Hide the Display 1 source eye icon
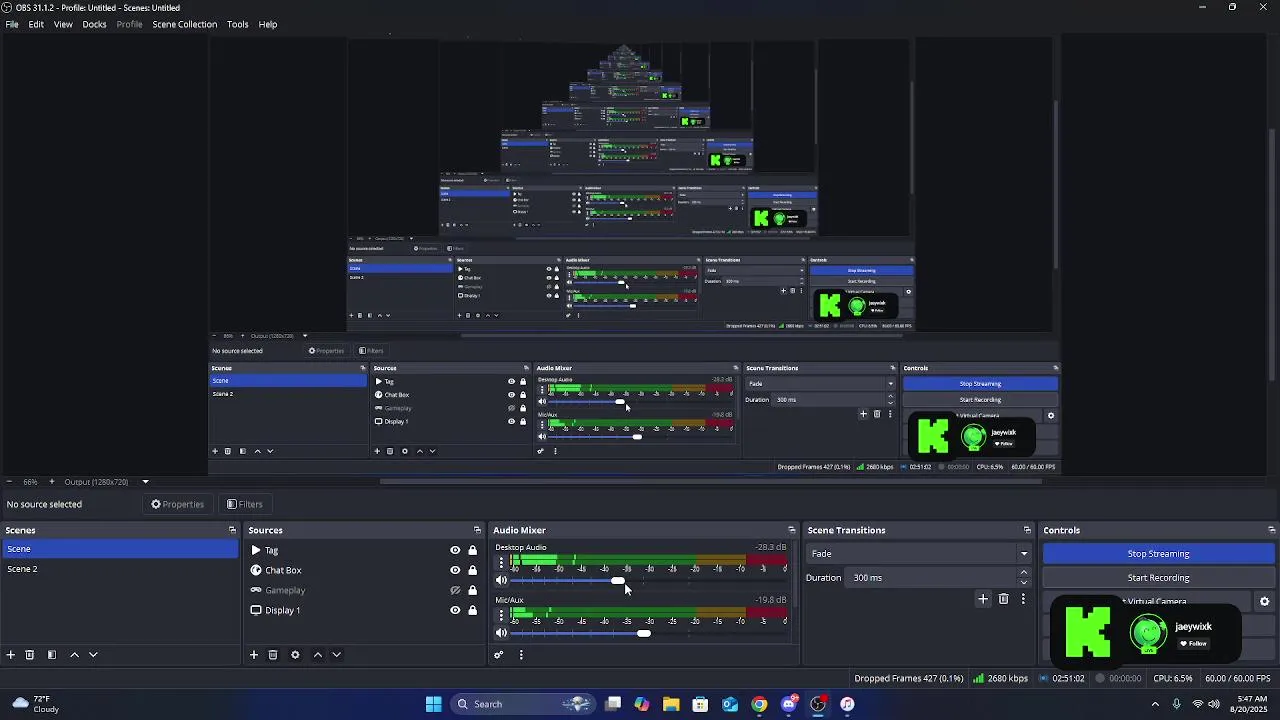The image size is (1280, 720). tap(455, 610)
